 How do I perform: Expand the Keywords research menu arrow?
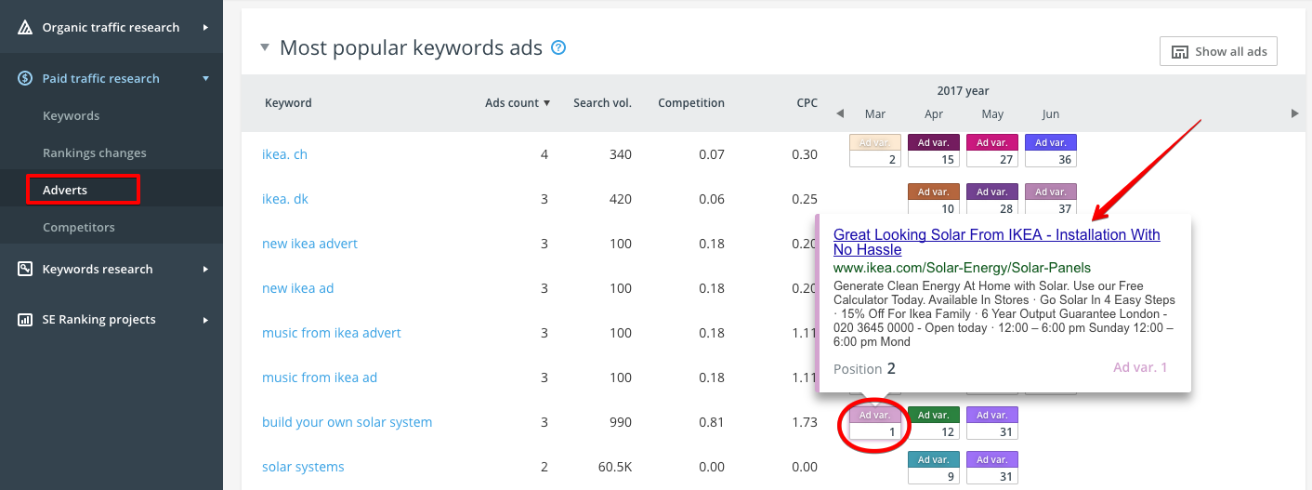(x=206, y=269)
